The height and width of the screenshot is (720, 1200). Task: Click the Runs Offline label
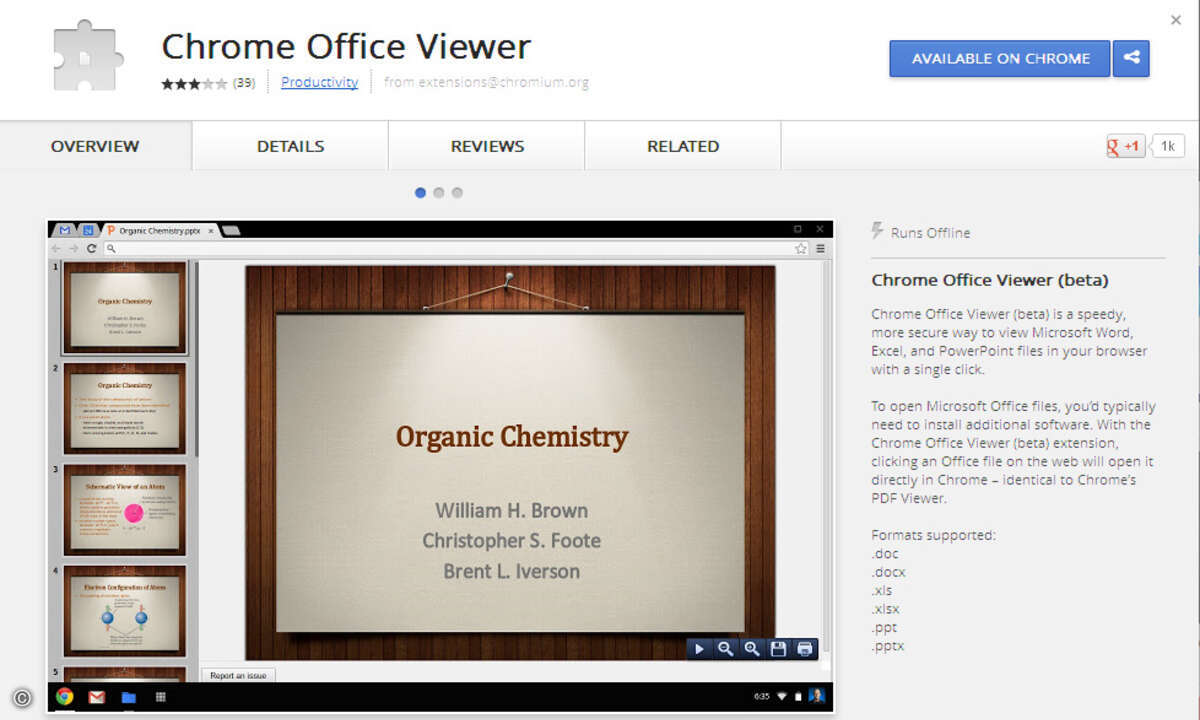coord(930,233)
